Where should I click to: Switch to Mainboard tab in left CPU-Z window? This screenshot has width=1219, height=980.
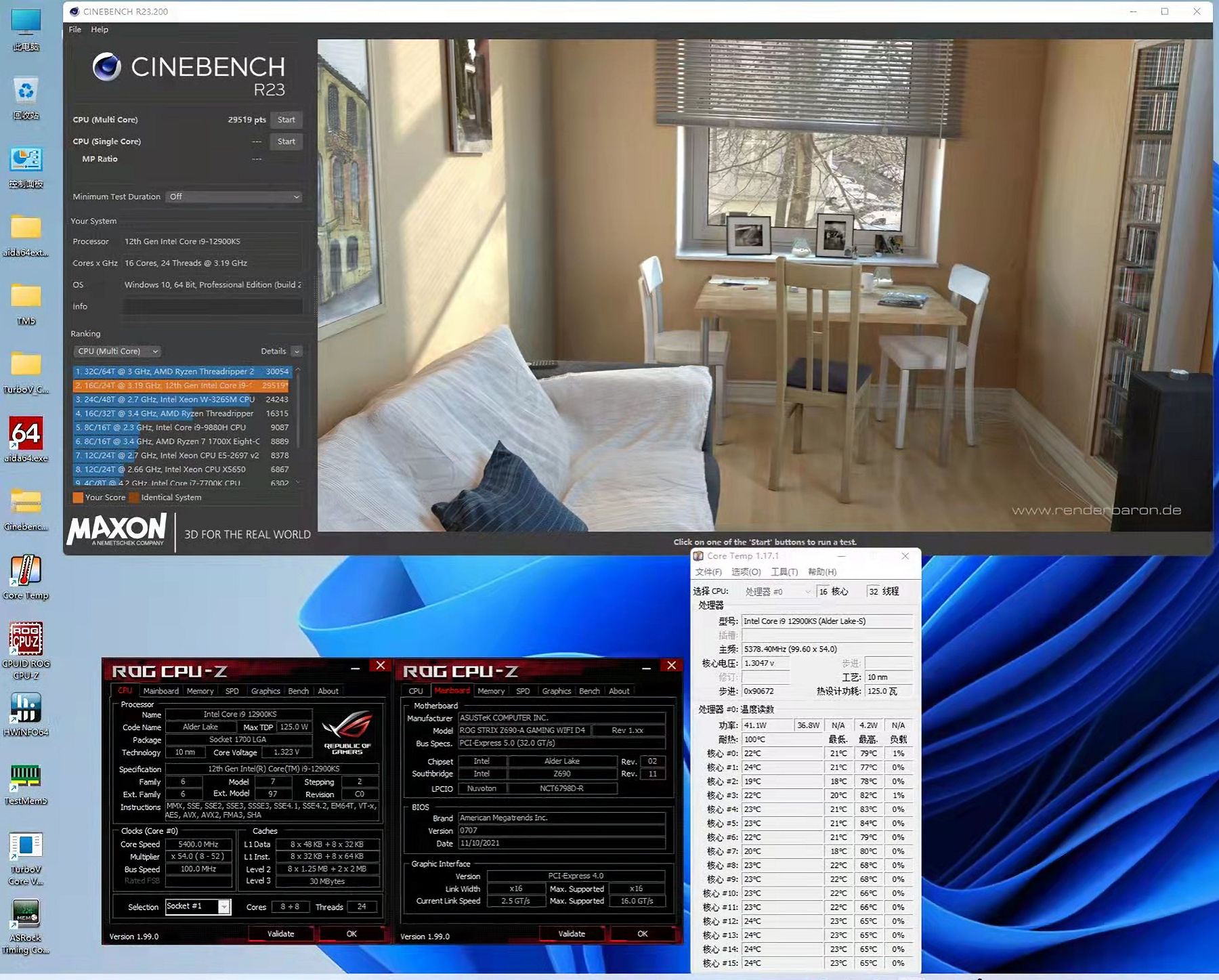(x=161, y=691)
